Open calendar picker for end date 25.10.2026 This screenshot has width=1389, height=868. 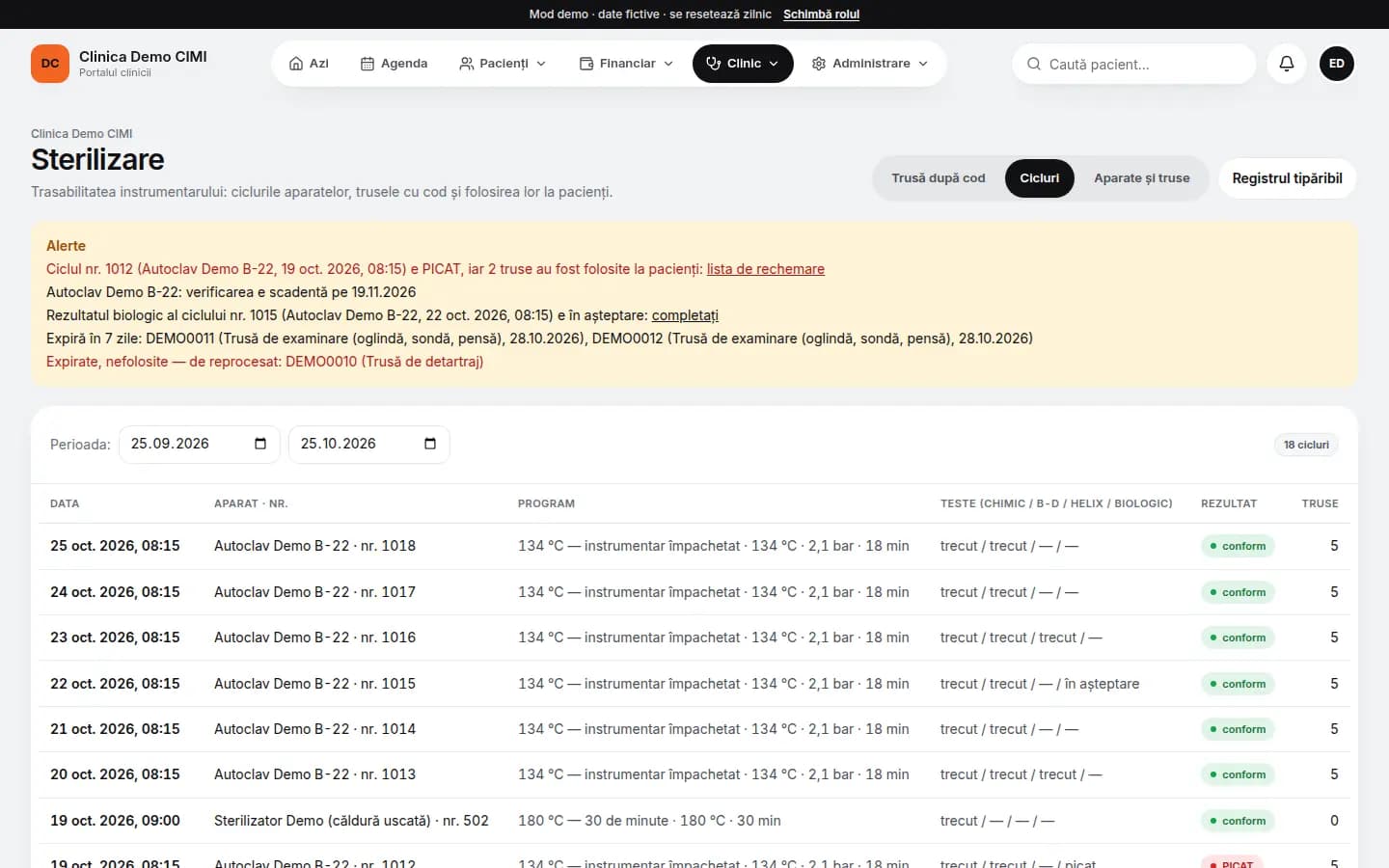(x=430, y=444)
